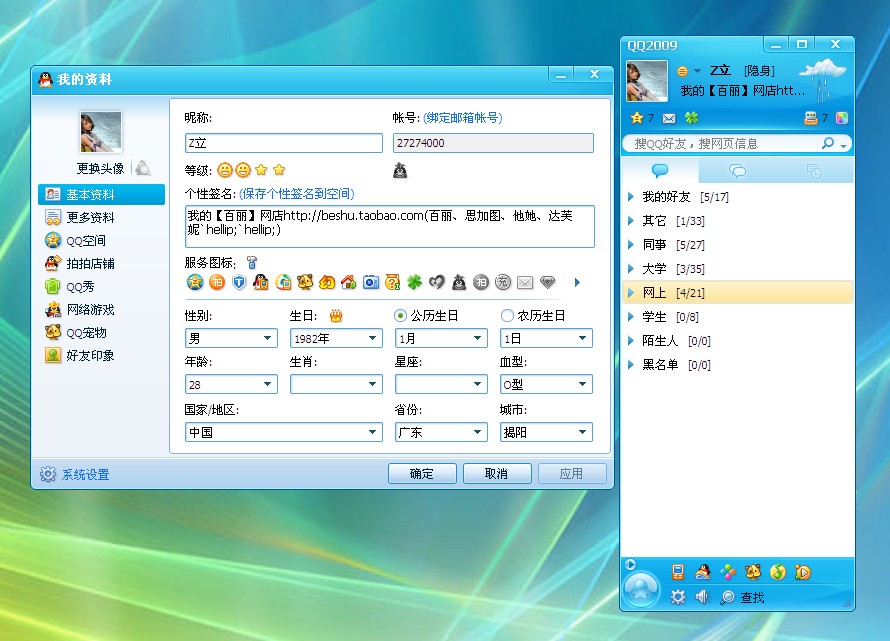Open birth month 1月 dropdown
Viewport: 890px width, 641px height.
click(x=441, y=338)
